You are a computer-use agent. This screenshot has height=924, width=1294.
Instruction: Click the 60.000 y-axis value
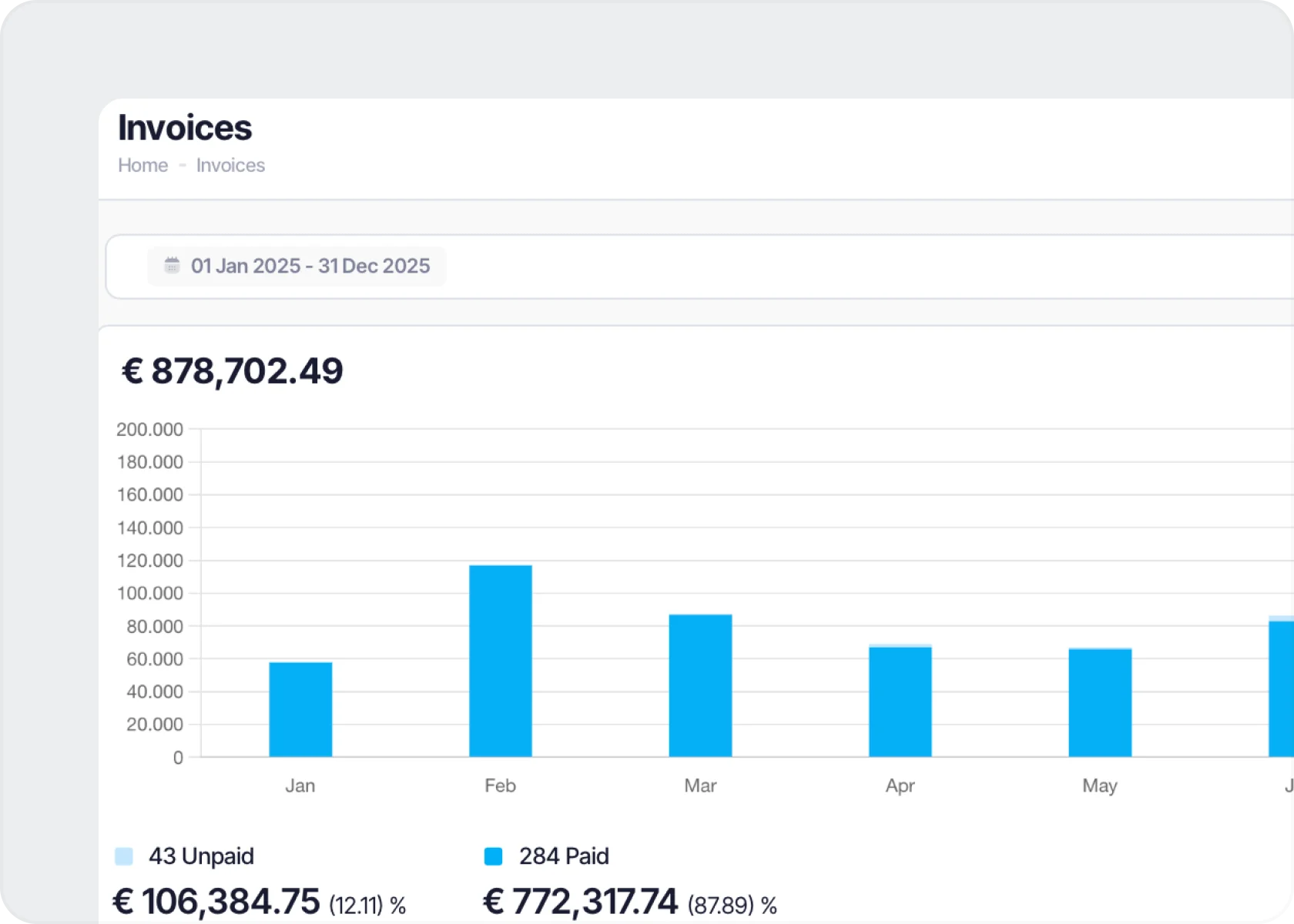pos(155,659)
